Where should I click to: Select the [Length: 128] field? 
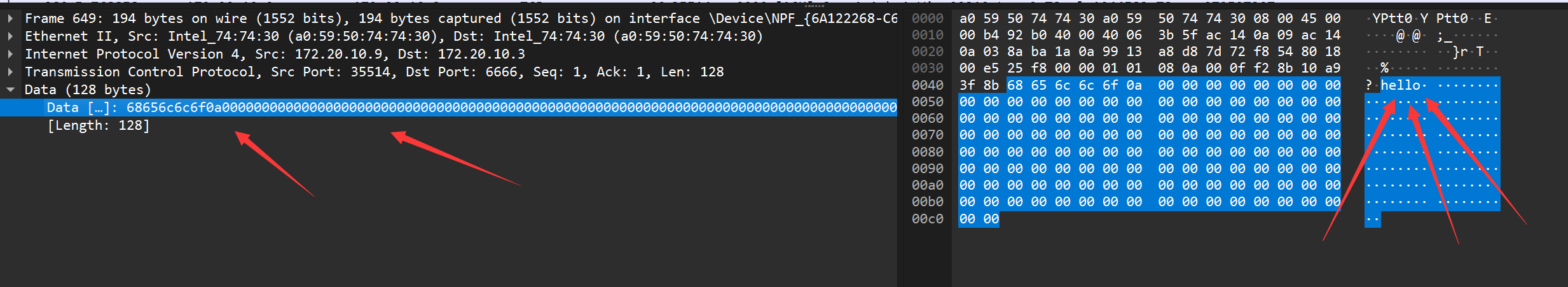tap(99, 125)
